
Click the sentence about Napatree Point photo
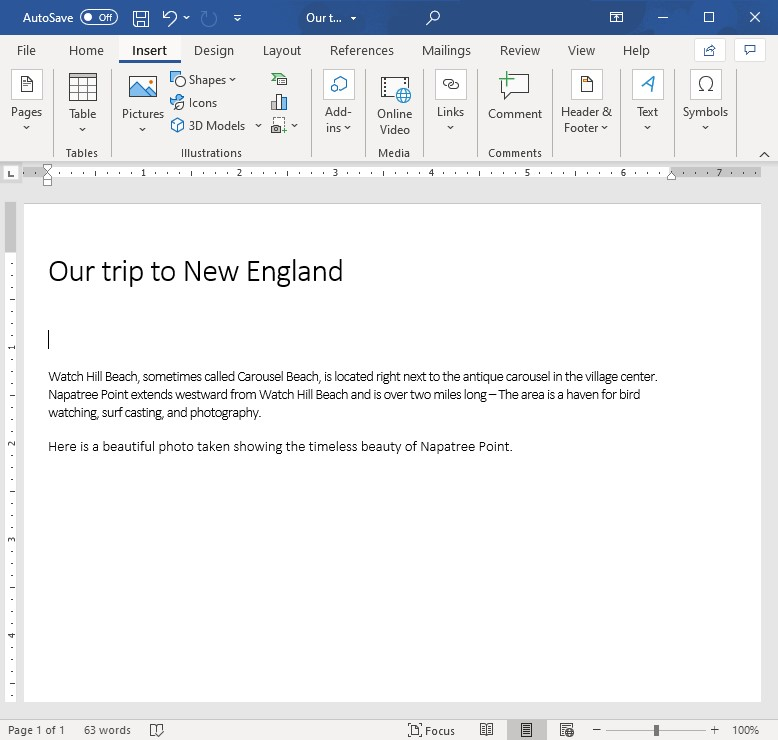click(280, 447)
